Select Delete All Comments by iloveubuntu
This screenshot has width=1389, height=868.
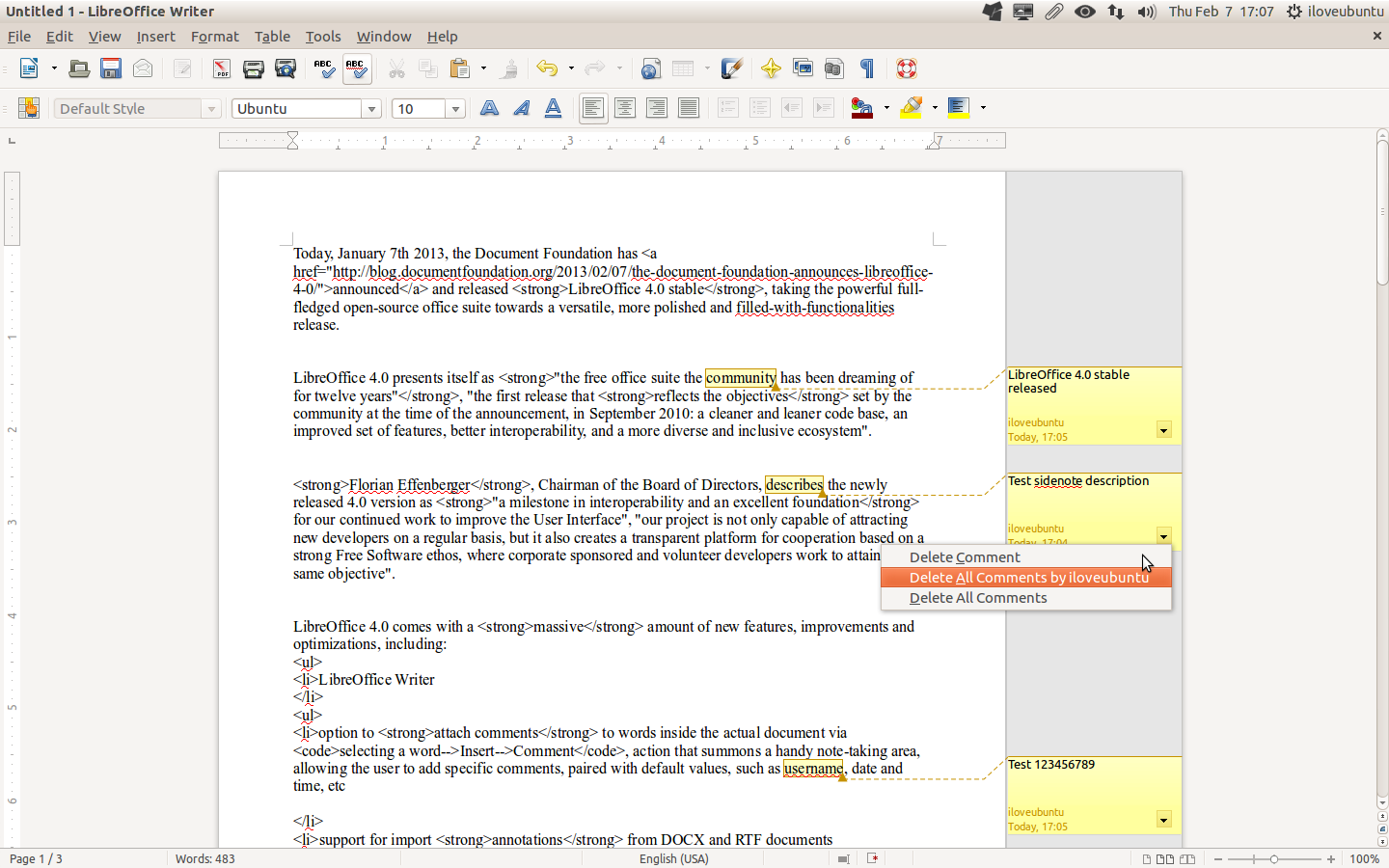coord(1026,578)
